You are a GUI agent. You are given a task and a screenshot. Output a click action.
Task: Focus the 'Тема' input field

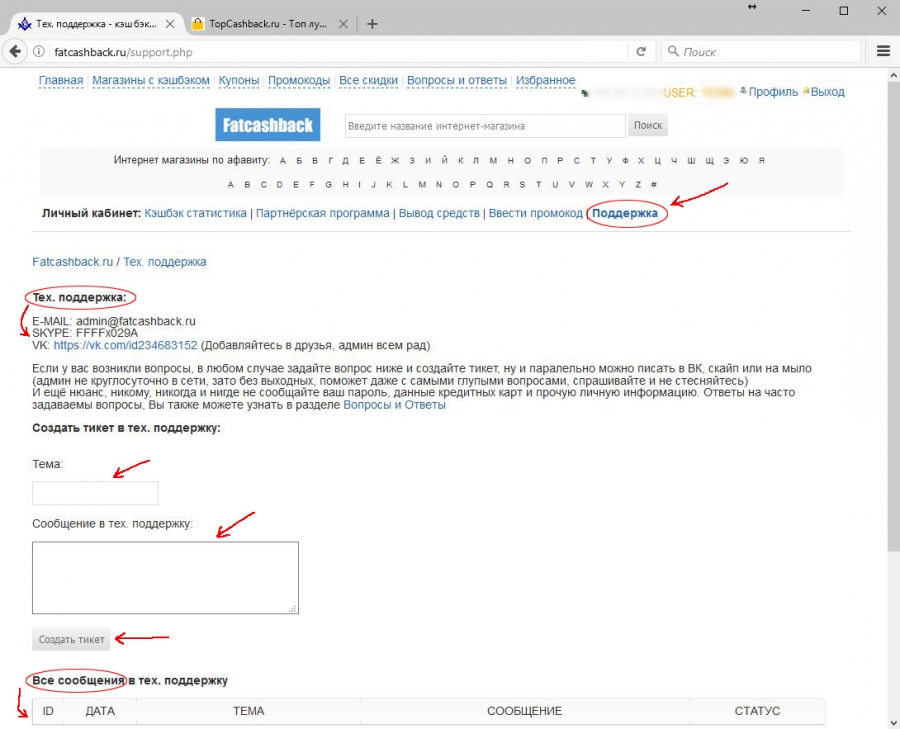(95, 493)
